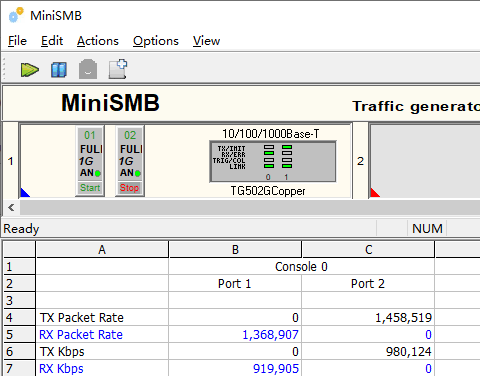Viewport: 480px width, 376px height.
Task: Click the green start transmit arrow icon
Action: click(30, 70)
